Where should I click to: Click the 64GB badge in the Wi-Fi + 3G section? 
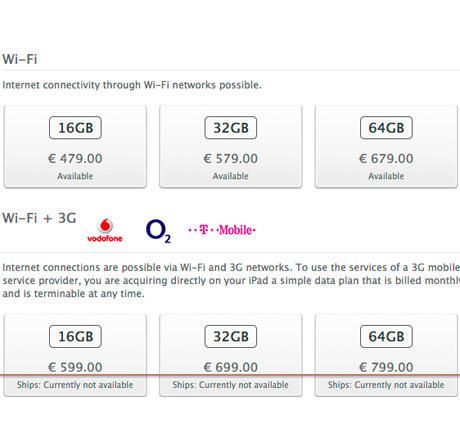click(386, 336)
